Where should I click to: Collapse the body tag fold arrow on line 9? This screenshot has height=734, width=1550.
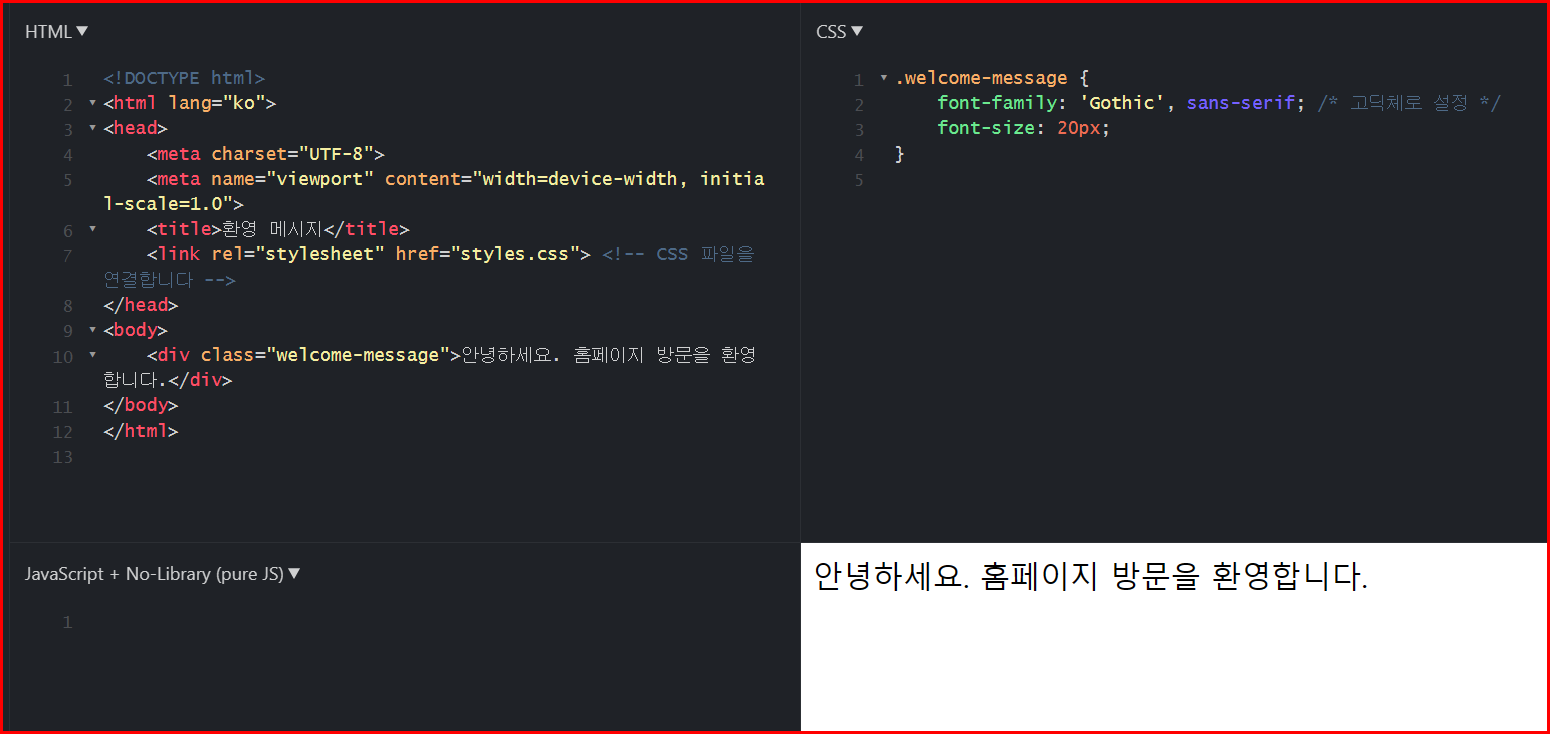[92, 330]
